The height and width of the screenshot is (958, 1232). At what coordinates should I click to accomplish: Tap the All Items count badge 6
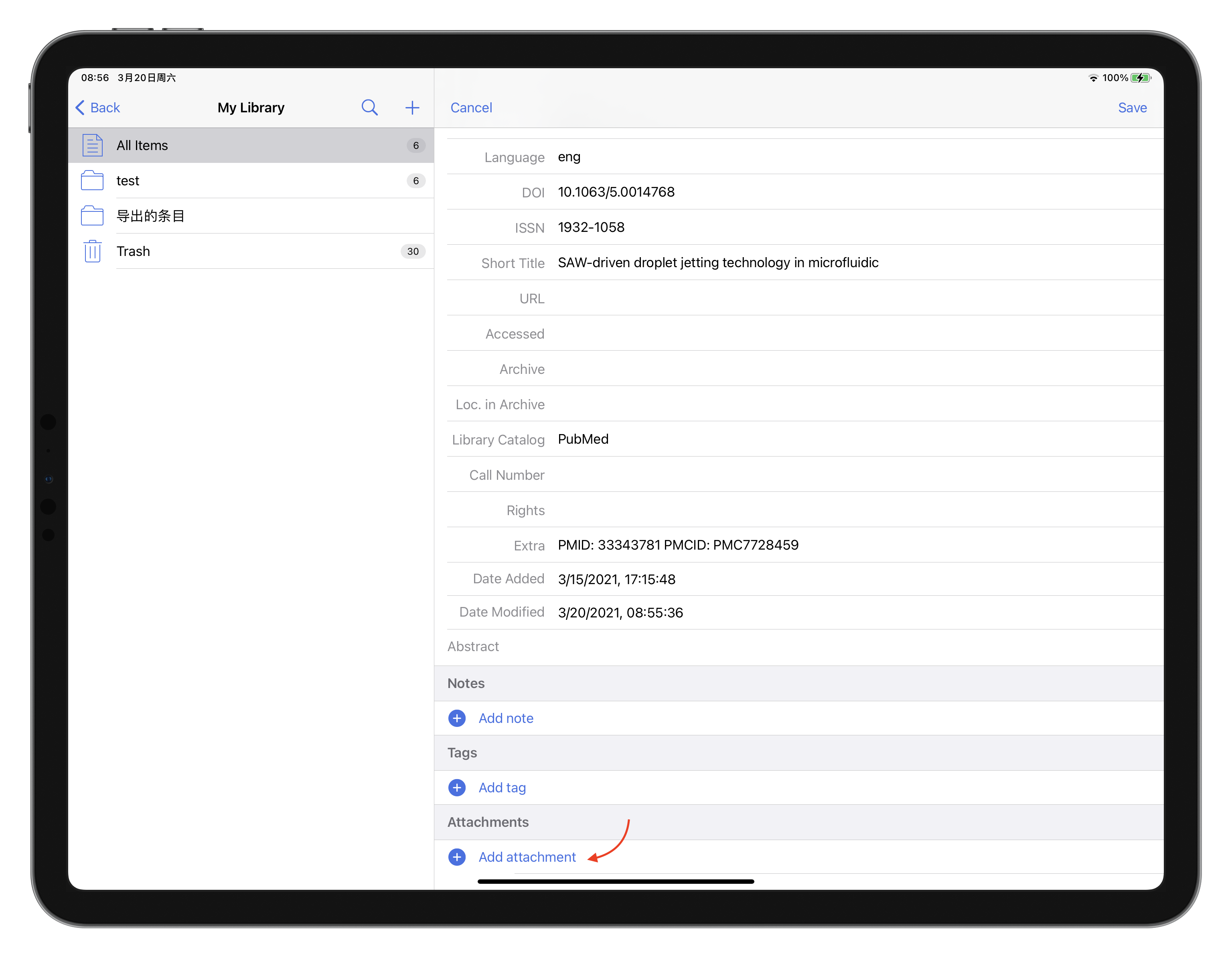click(416, 146)
